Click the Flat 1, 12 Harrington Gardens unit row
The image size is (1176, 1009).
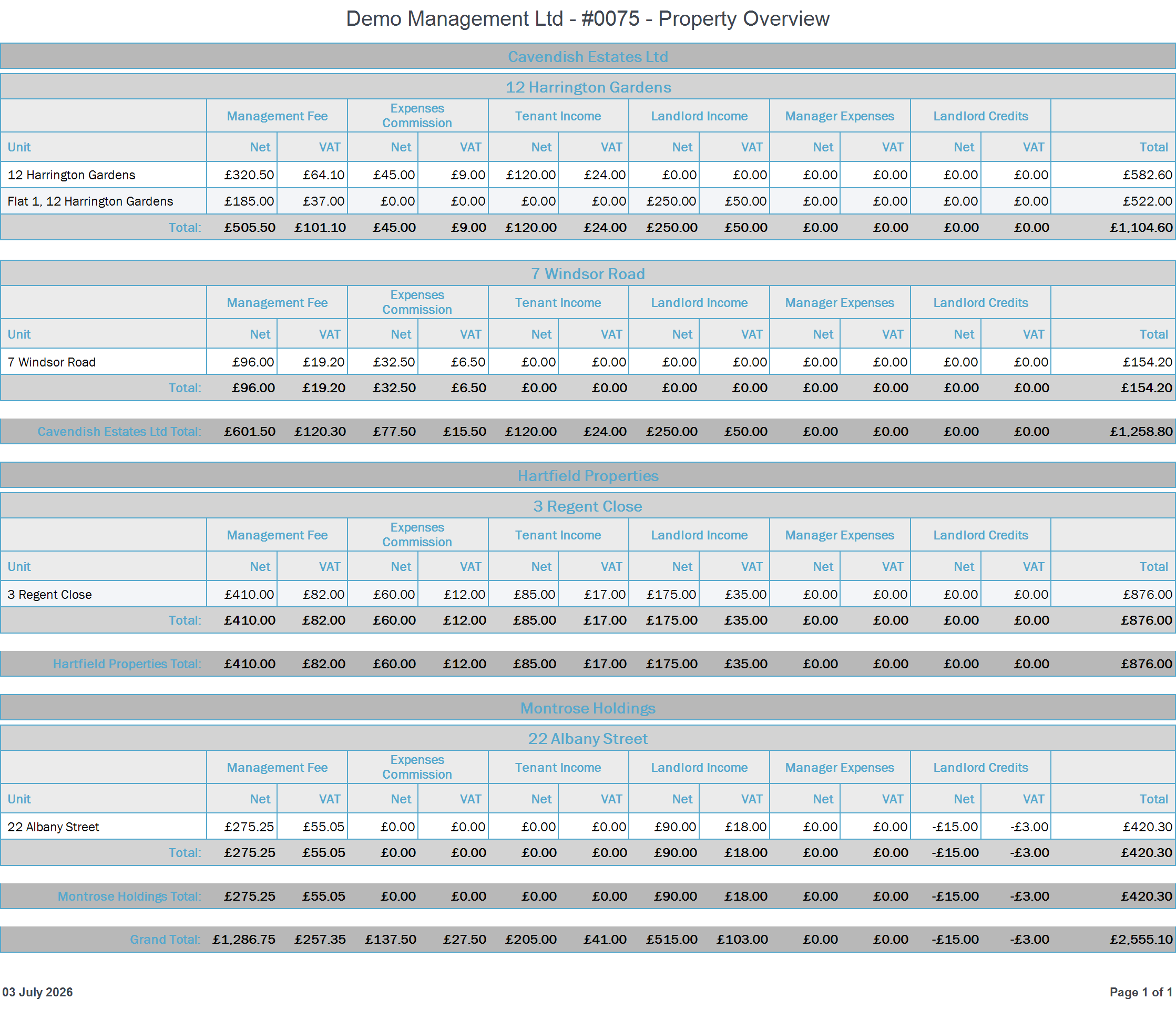click(x=587, y=201)
